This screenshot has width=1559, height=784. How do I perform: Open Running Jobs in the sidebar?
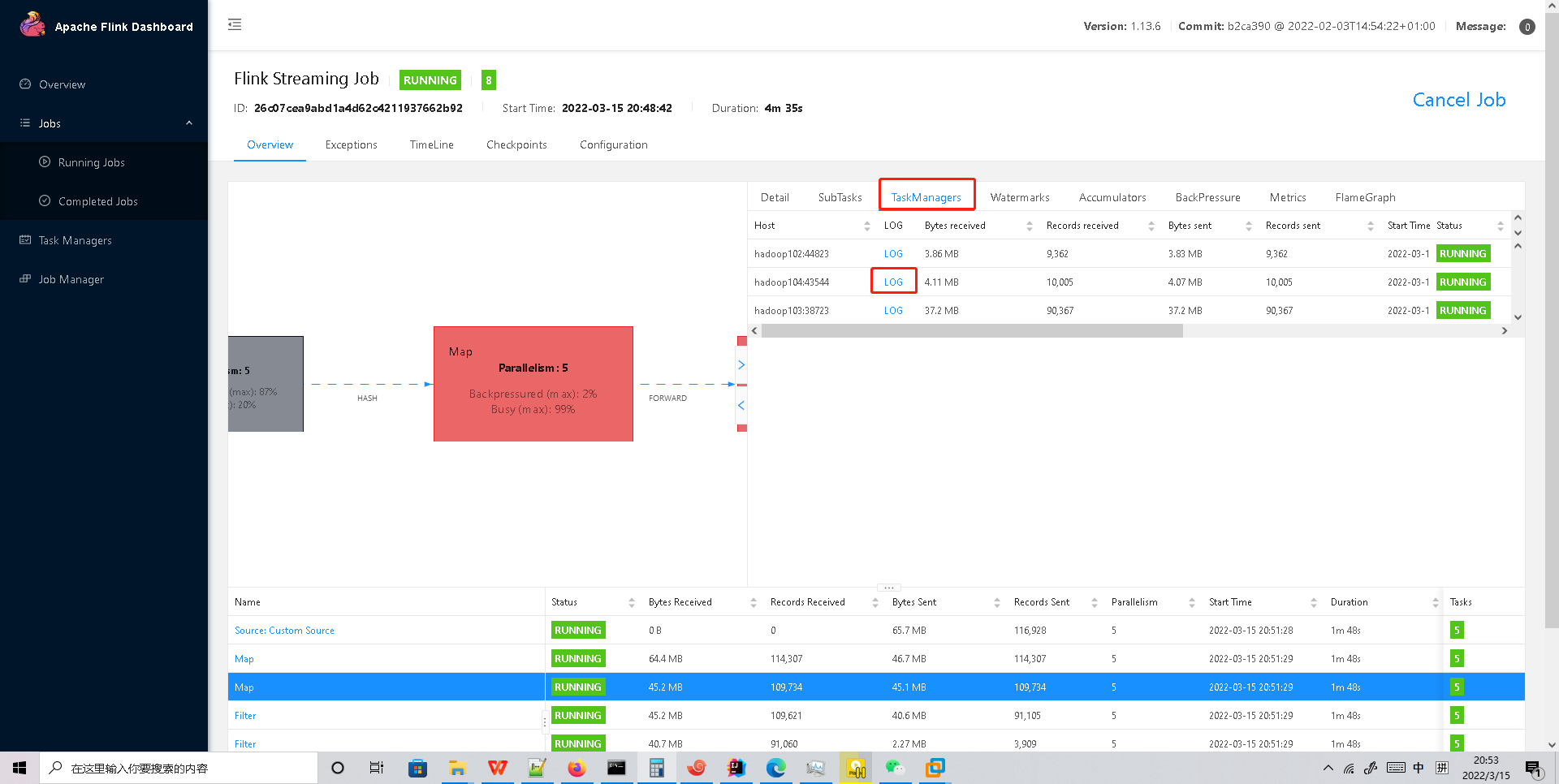point(91,162)
